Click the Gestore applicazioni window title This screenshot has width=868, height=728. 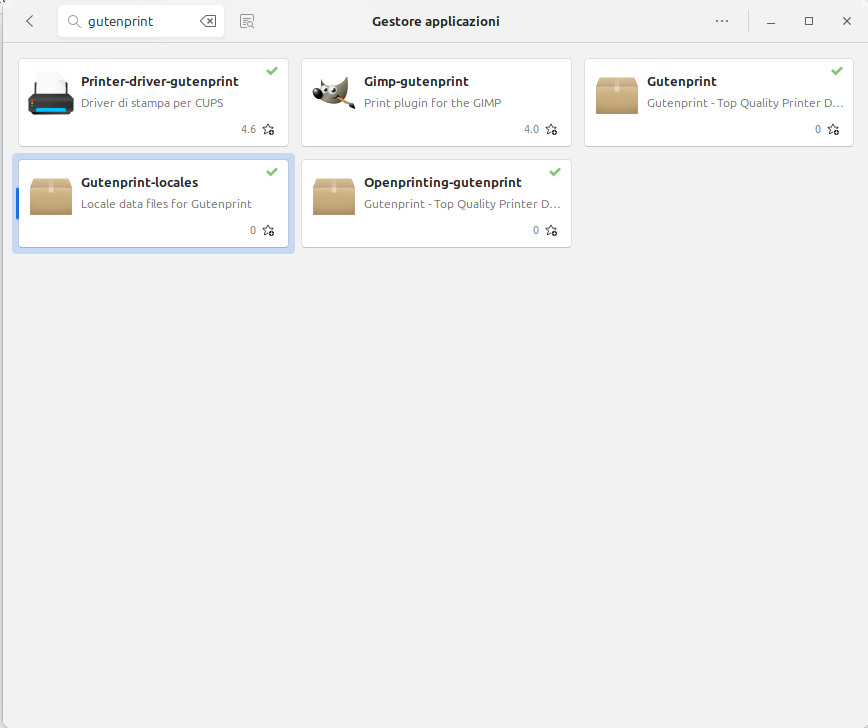tap(436, 22)
